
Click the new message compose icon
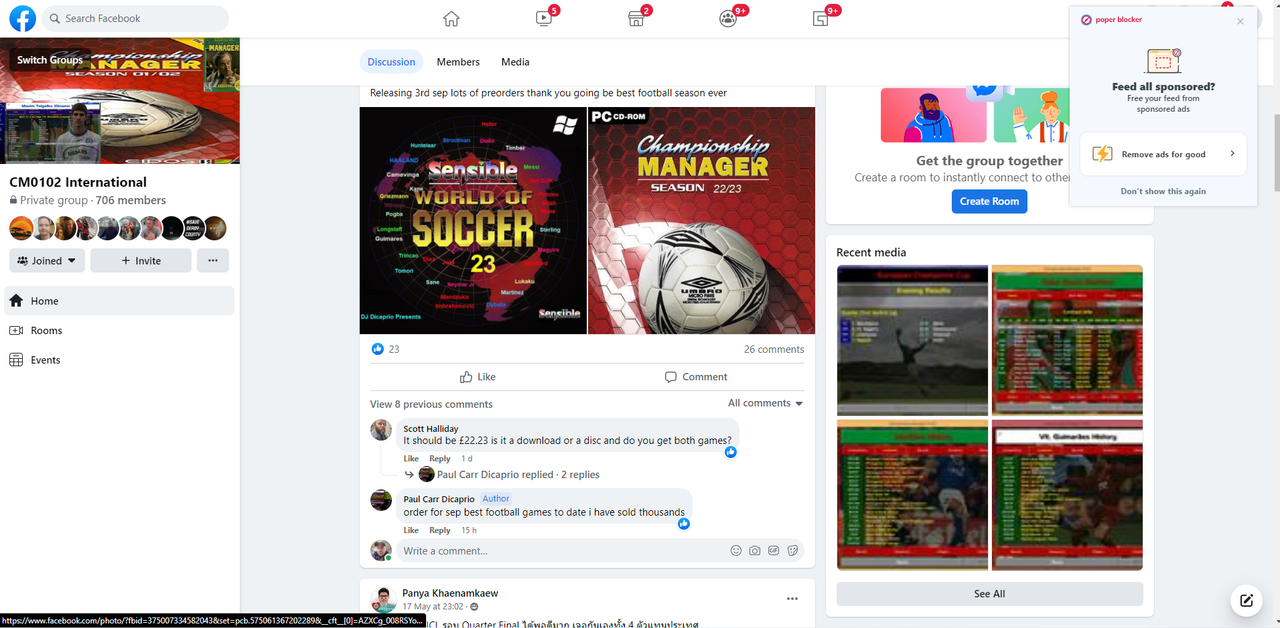[x=1246, y=600]
